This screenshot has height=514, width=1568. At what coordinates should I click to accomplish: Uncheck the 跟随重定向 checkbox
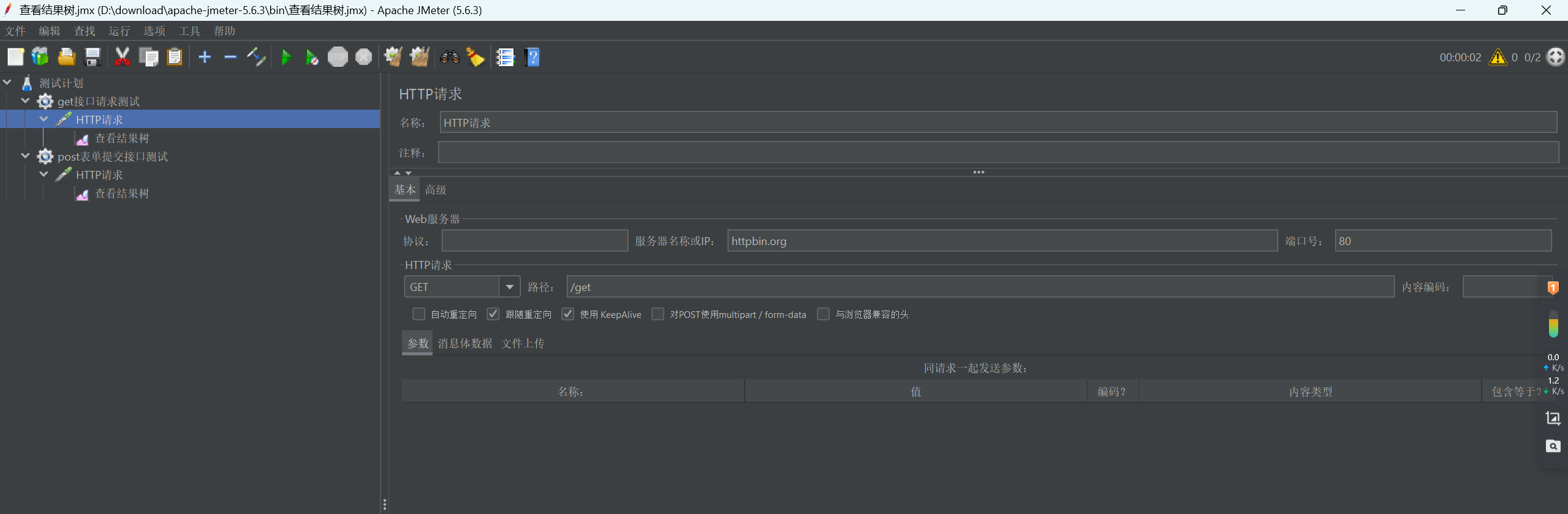[493, 314]
